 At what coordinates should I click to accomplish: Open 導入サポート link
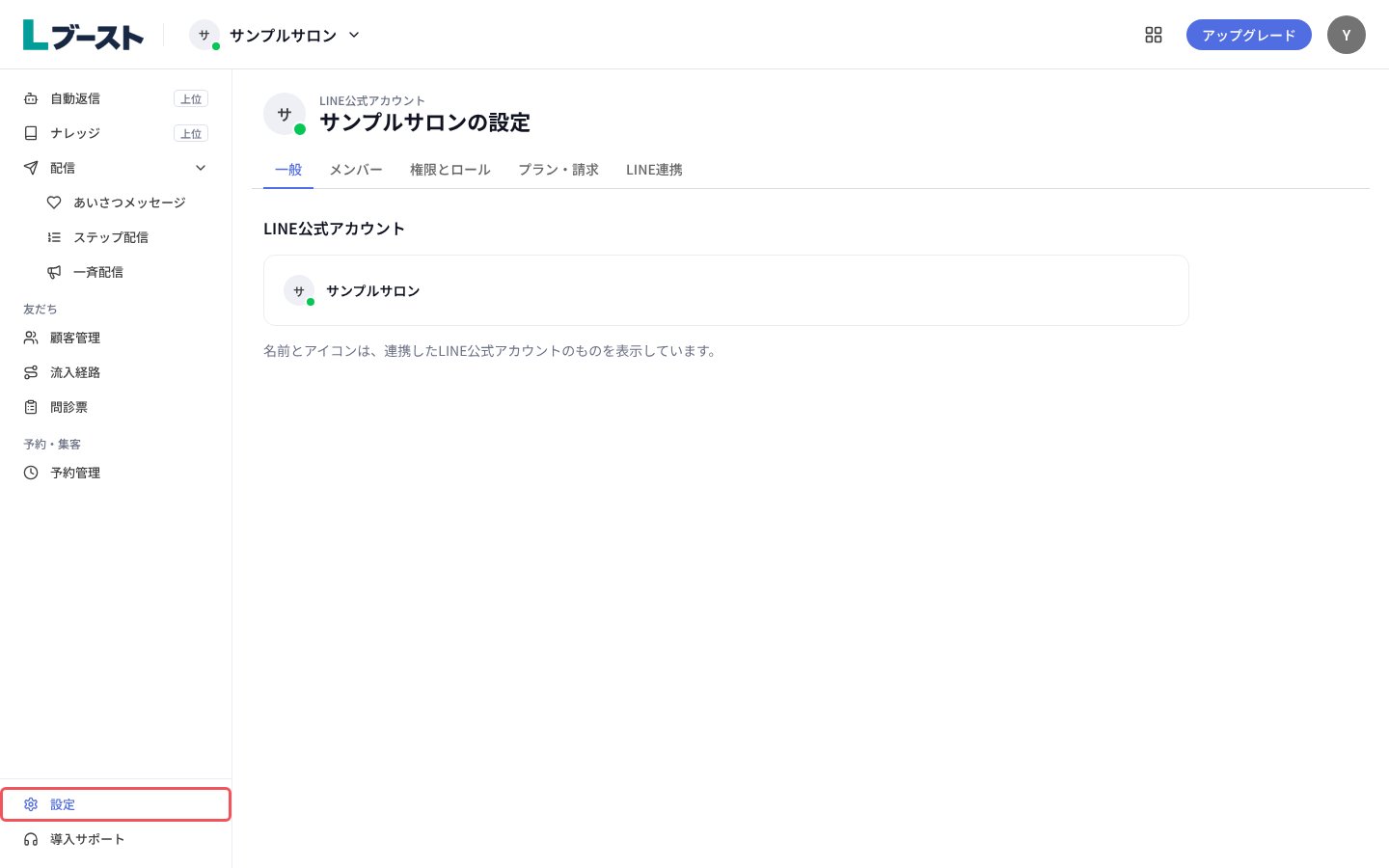[116, 839]
